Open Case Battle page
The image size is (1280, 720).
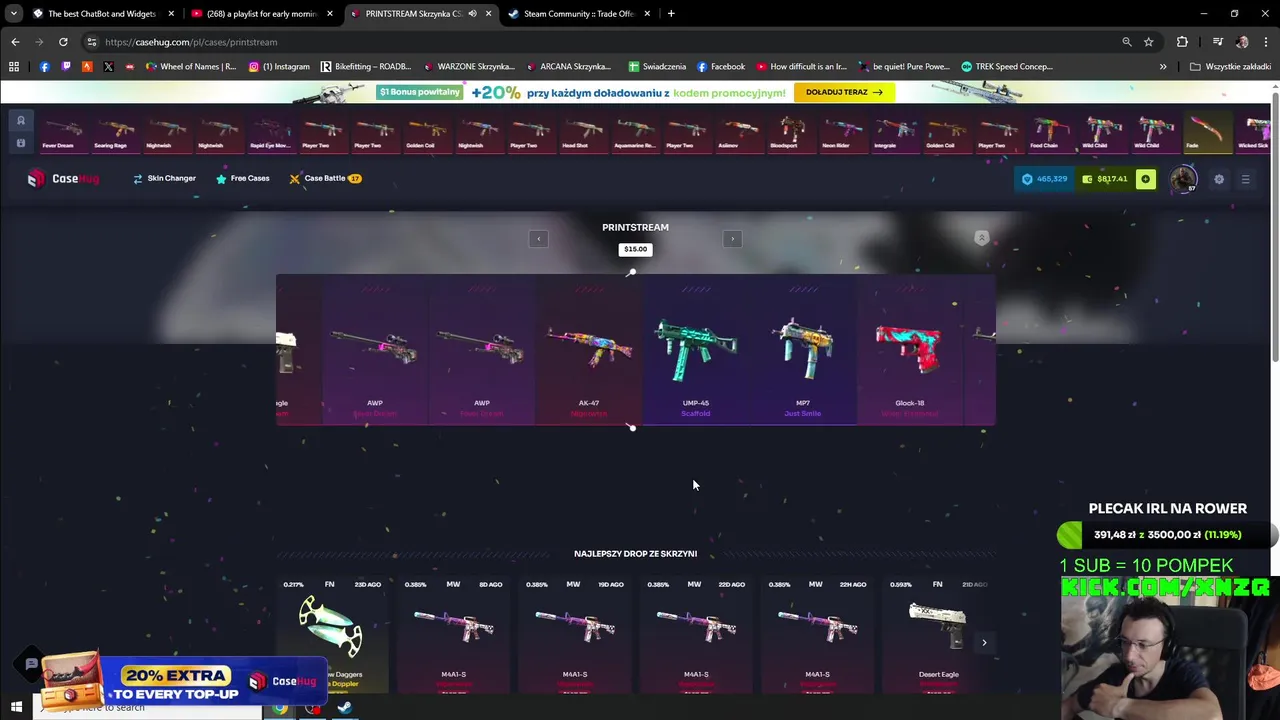click(325, 178)
